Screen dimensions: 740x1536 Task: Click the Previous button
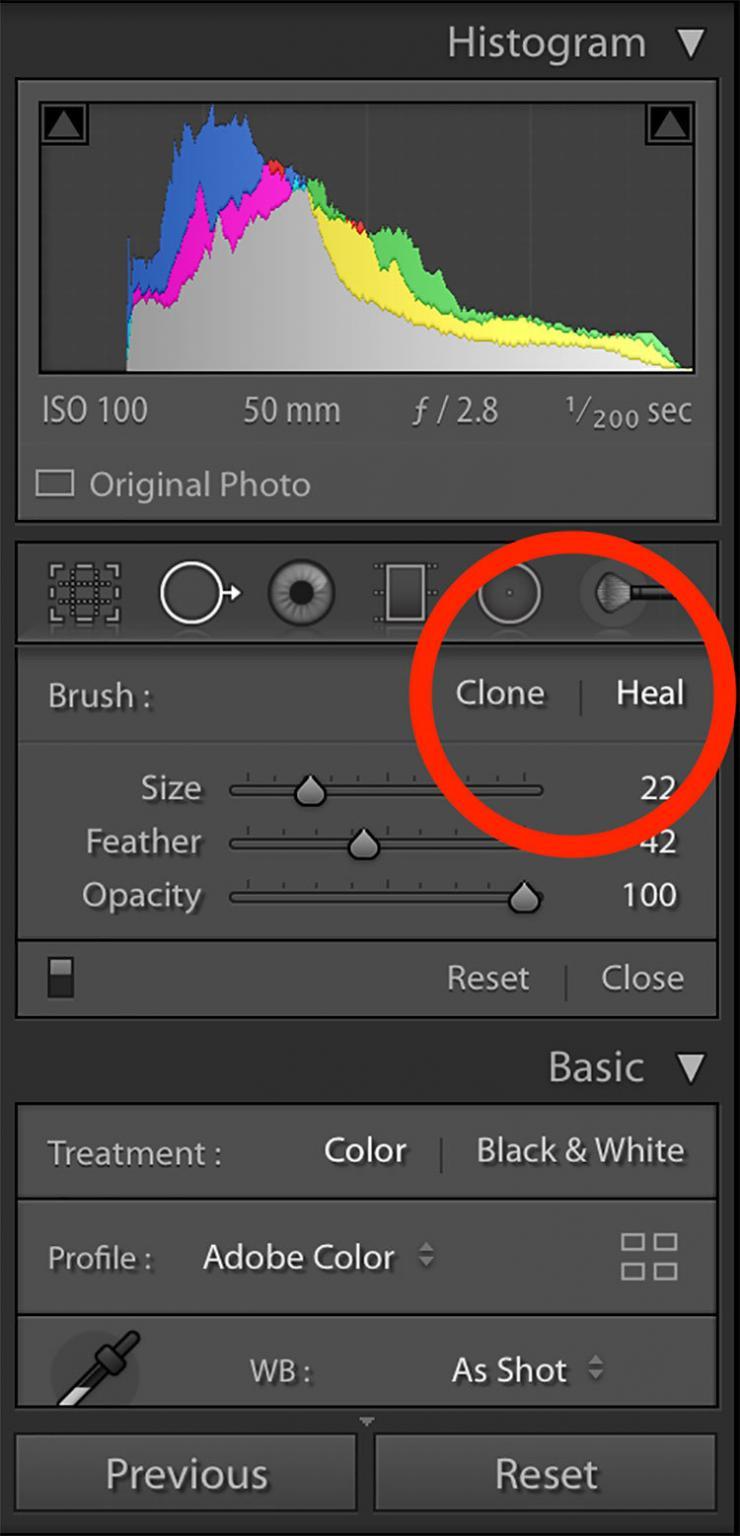point(185,1471)
